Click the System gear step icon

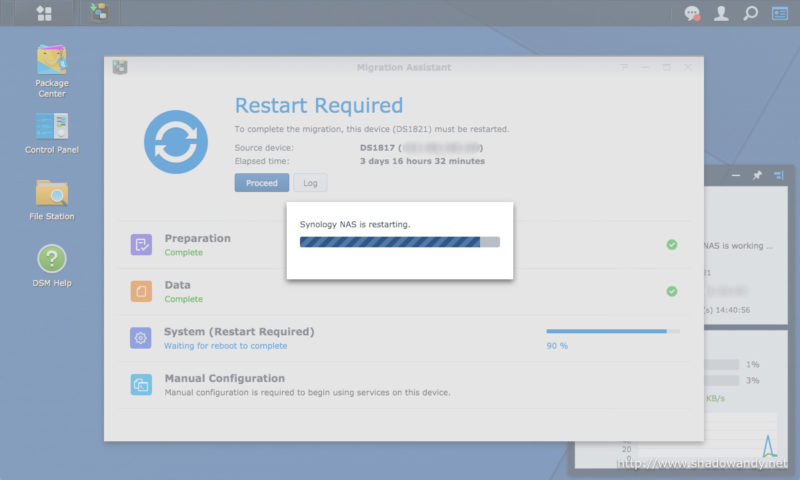point(141,338)
